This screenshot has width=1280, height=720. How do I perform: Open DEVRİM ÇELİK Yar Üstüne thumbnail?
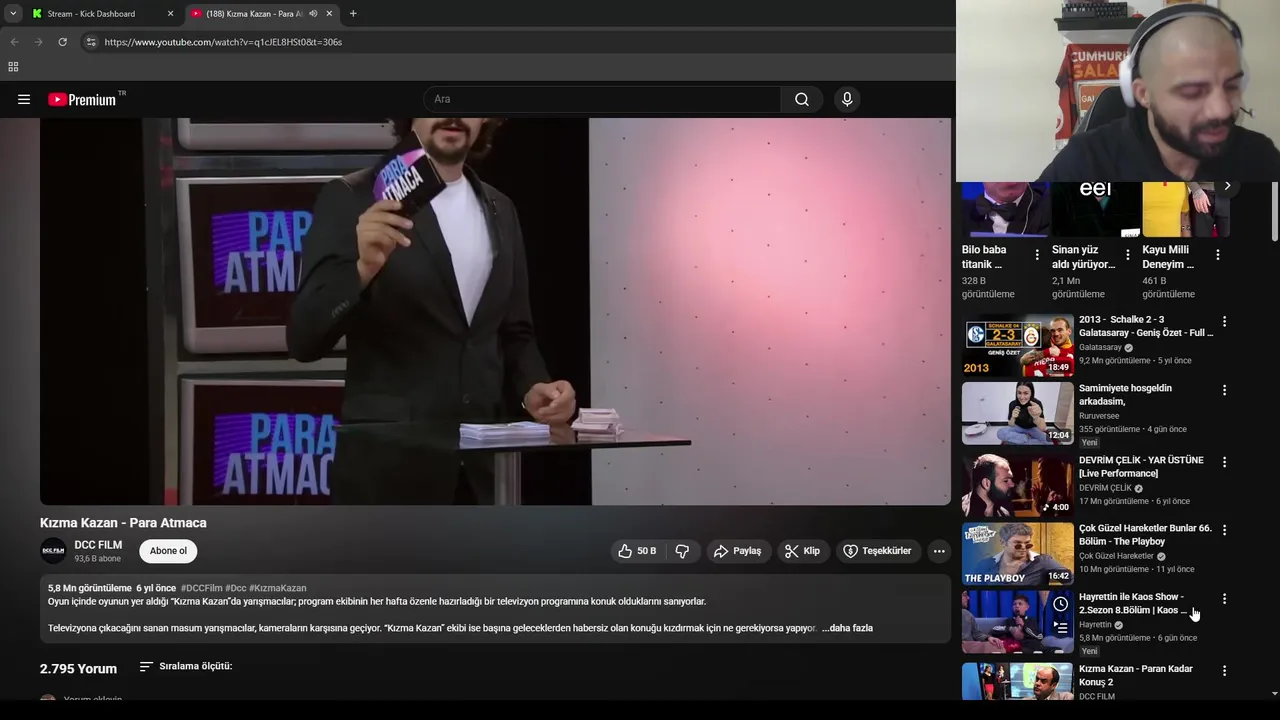coord(1017,485)
